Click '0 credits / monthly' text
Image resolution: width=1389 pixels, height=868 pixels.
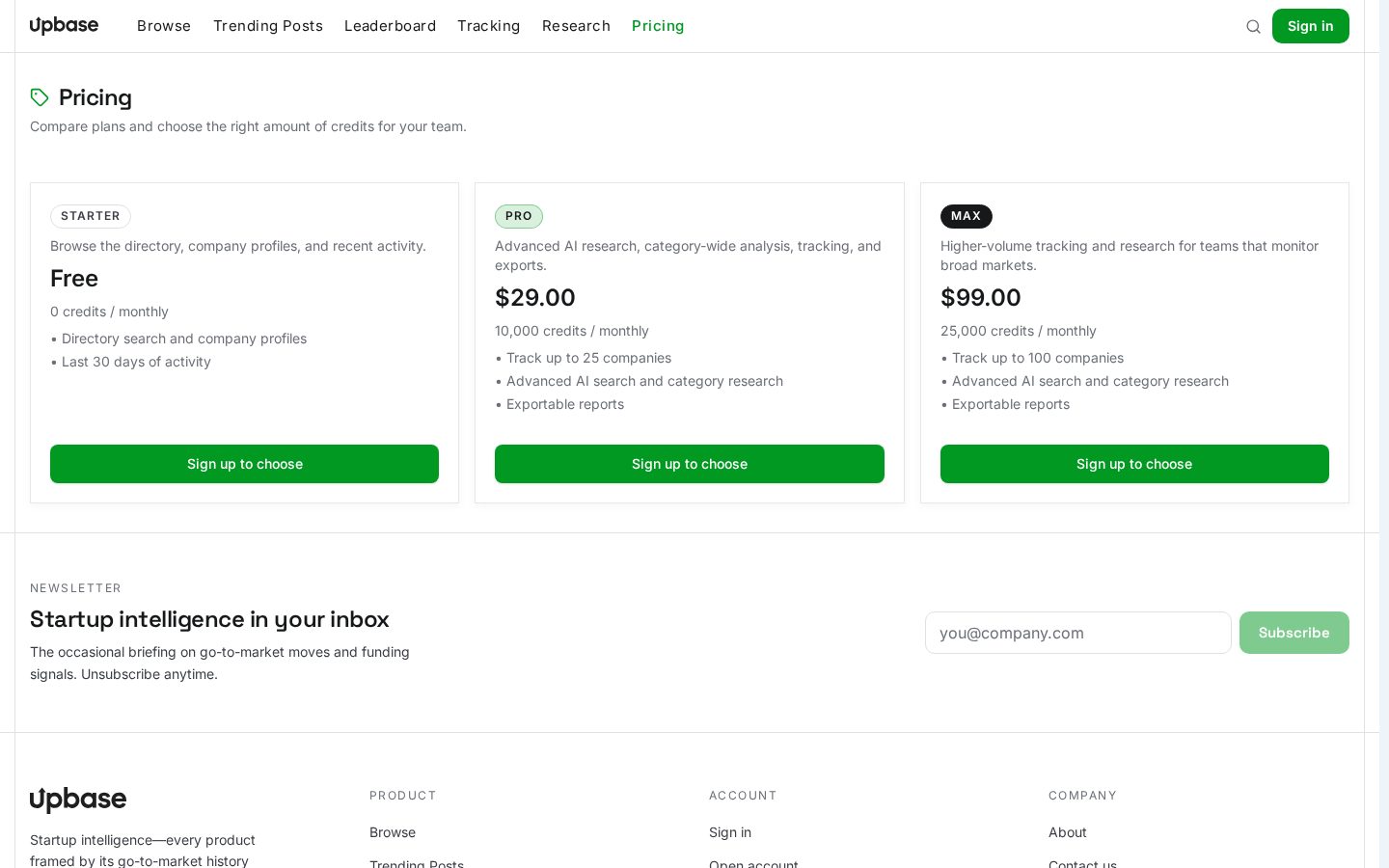click(x=109, y=312)
